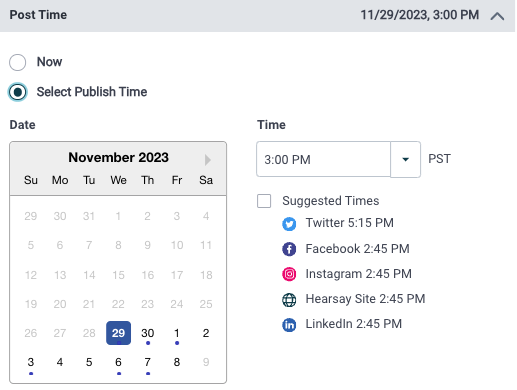
Task: Click the Hearsay Site globe icon
Action: (289, 300)
